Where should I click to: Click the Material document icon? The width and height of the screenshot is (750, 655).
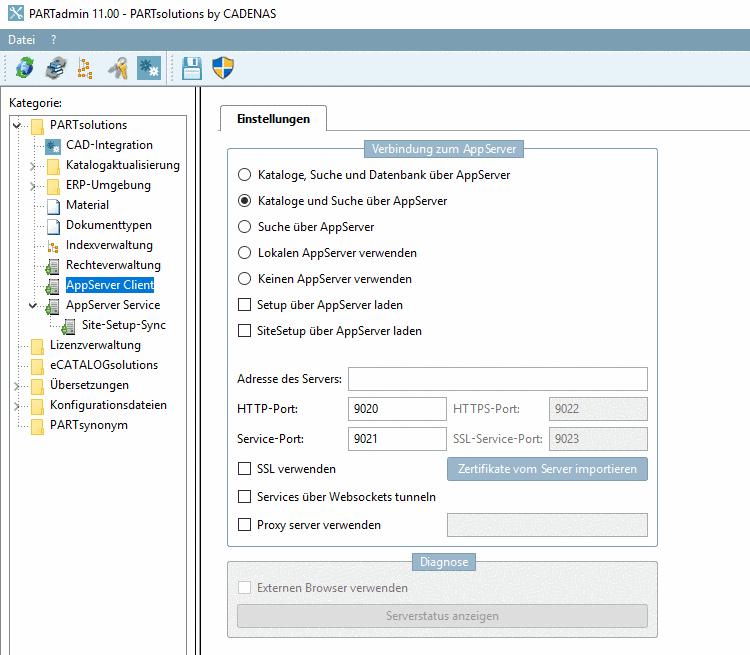54,206
